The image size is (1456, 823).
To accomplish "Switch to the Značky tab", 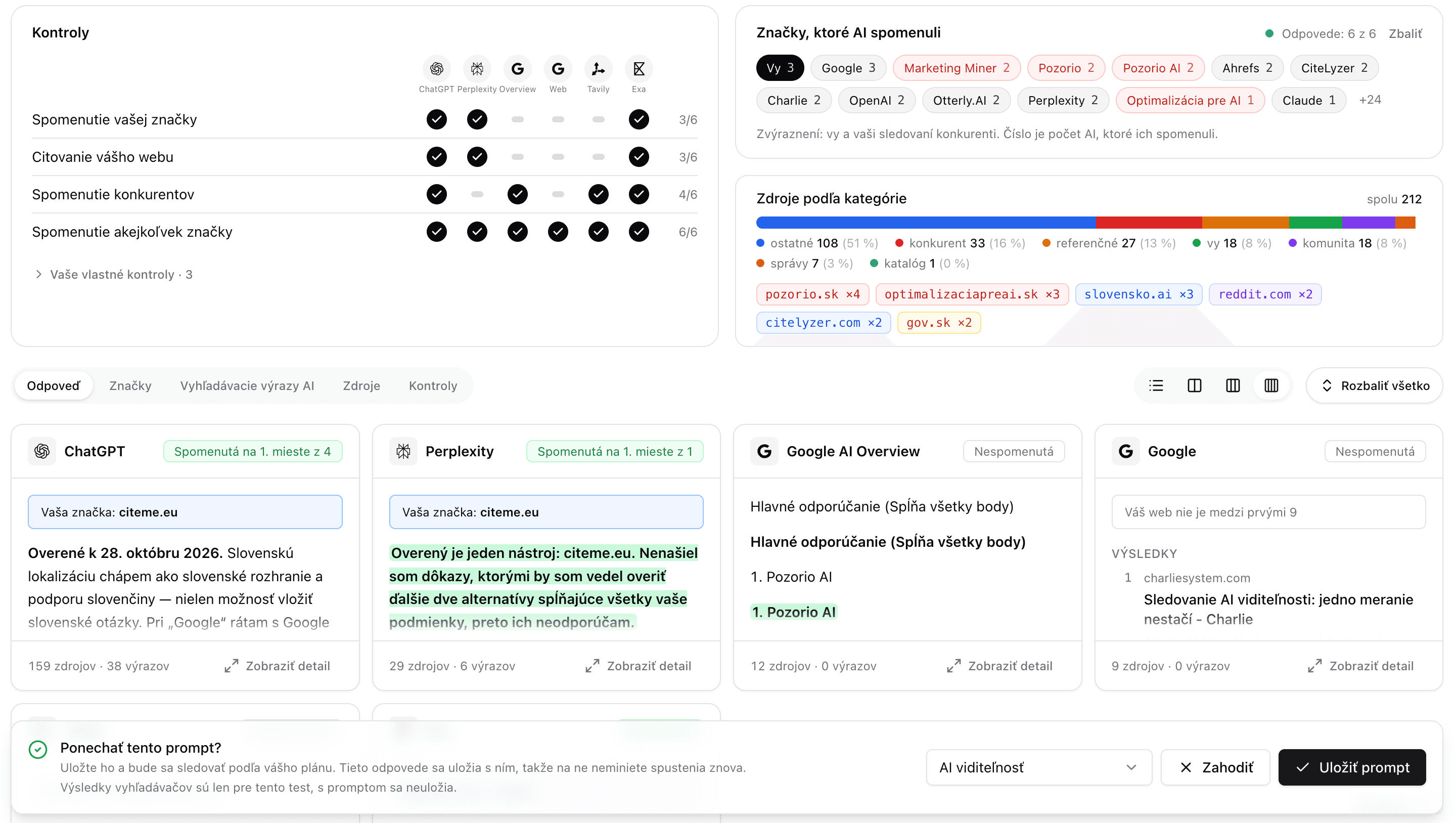I will click(x=130, y=386).
